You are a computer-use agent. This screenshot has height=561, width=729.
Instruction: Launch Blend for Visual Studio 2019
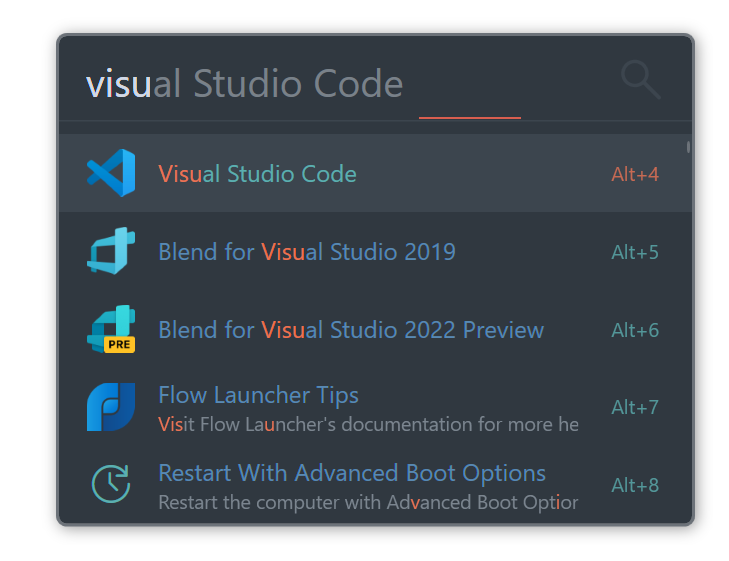point(375,251)
